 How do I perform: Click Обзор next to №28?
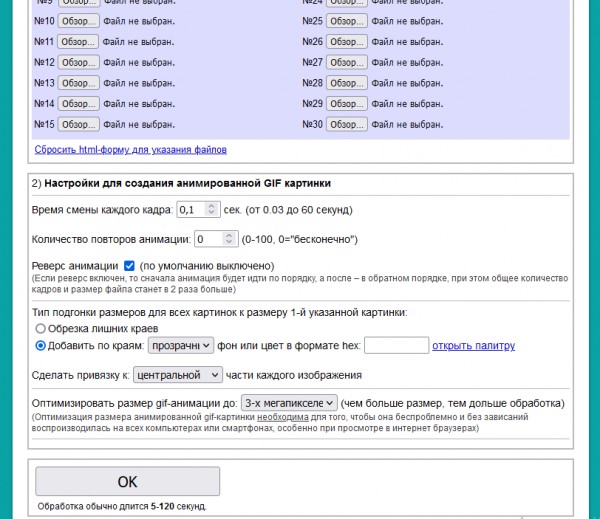pyautogui.click(x=347, y=83)
